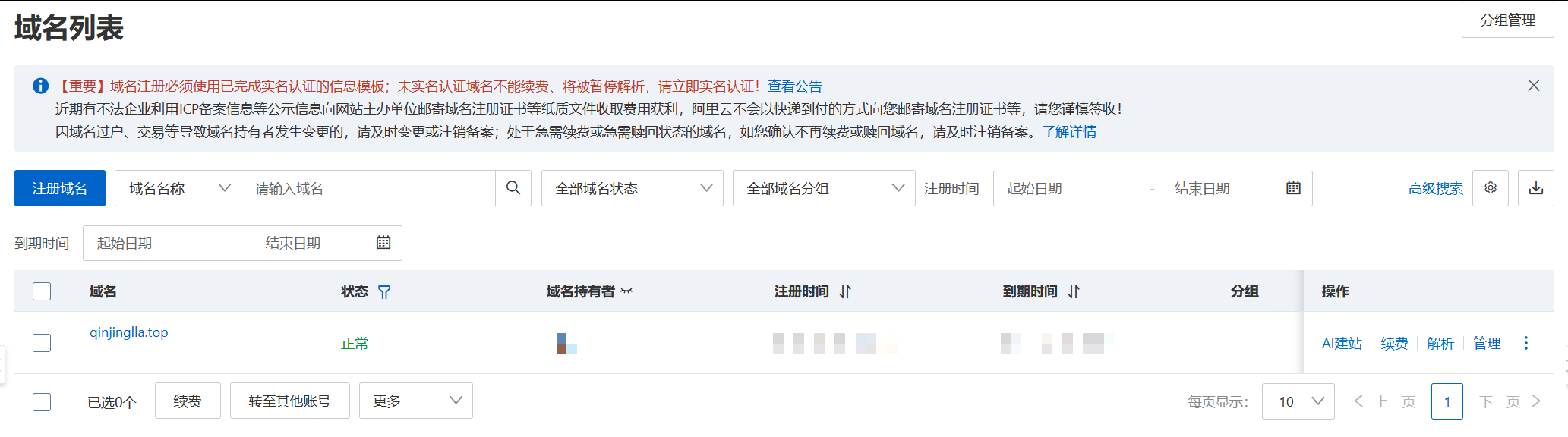Sort by 注册时间 using sort icon
Viewport: 1568px width, 437px height.
pyautogui.click(x=845, y=291)
